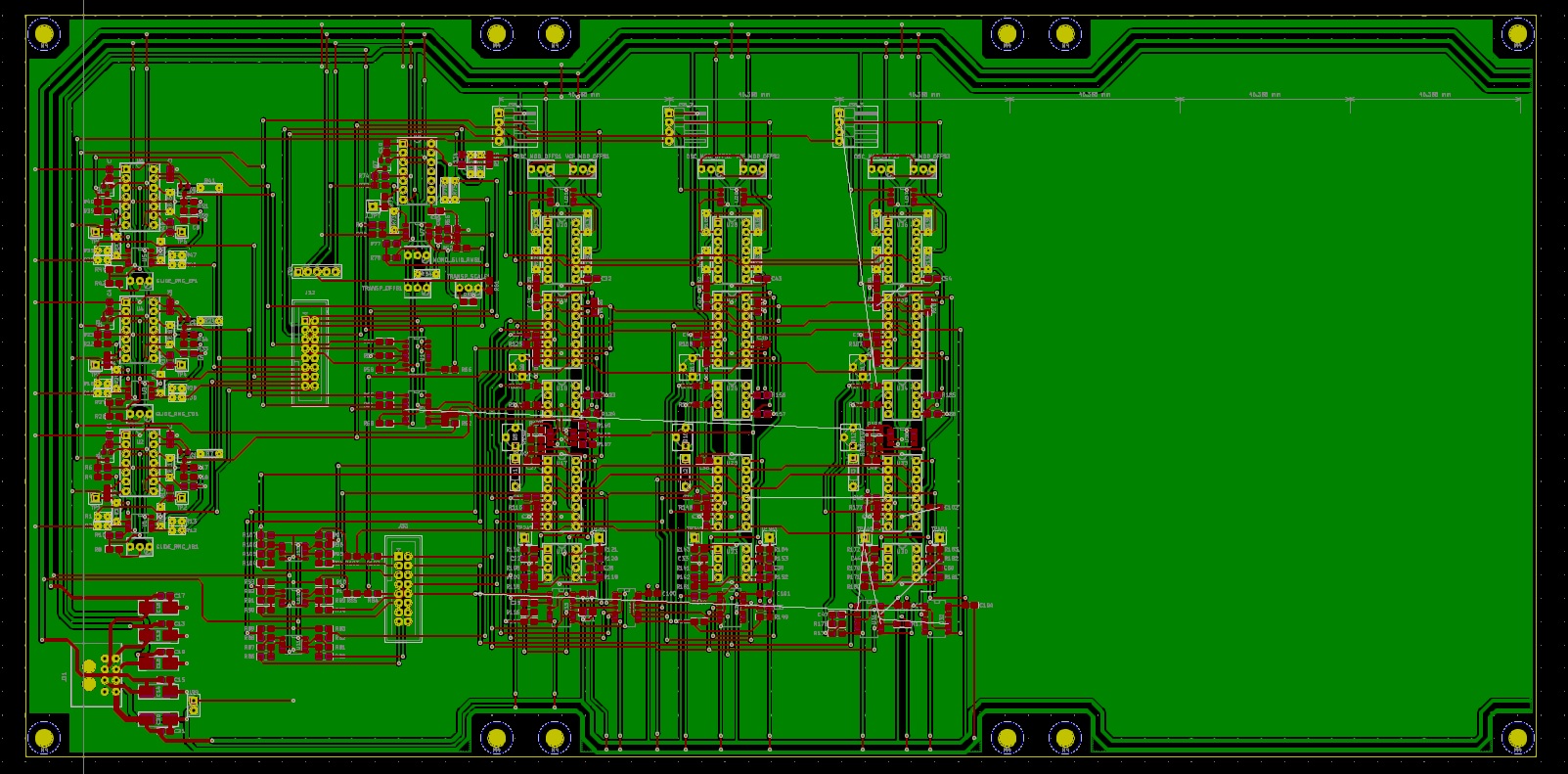
Task: Click the C32 capacitor pads
Action: [594, 280]
